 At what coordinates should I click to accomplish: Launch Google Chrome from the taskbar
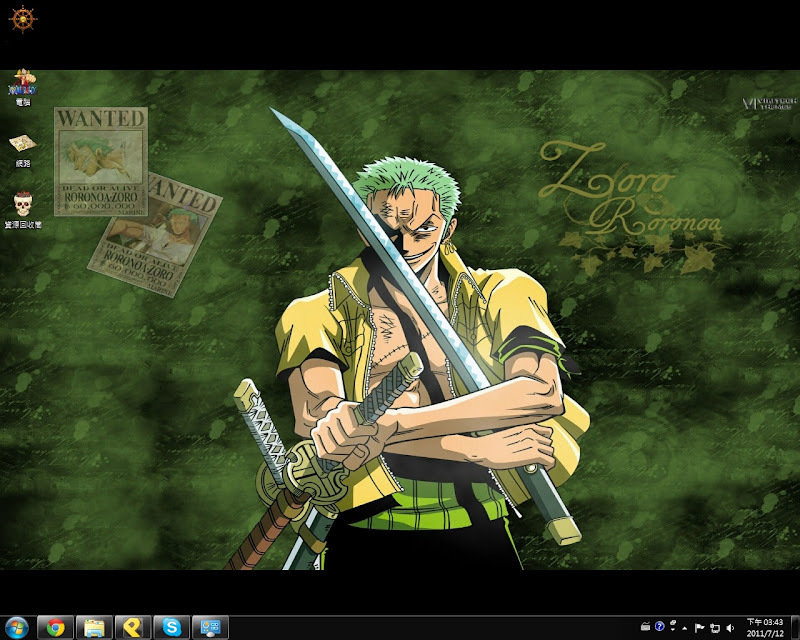(x=56, y=628)
